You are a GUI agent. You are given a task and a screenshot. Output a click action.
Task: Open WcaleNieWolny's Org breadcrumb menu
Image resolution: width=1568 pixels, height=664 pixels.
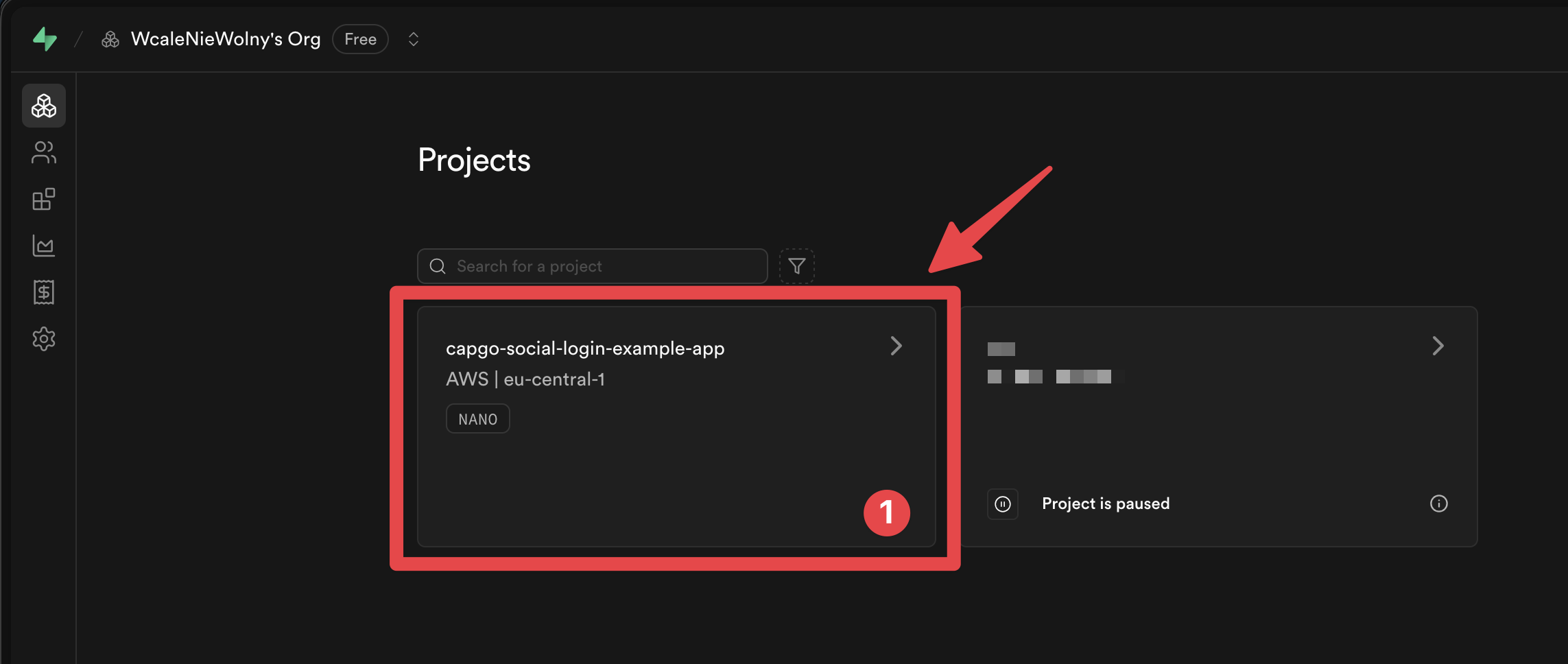point(226,39)
